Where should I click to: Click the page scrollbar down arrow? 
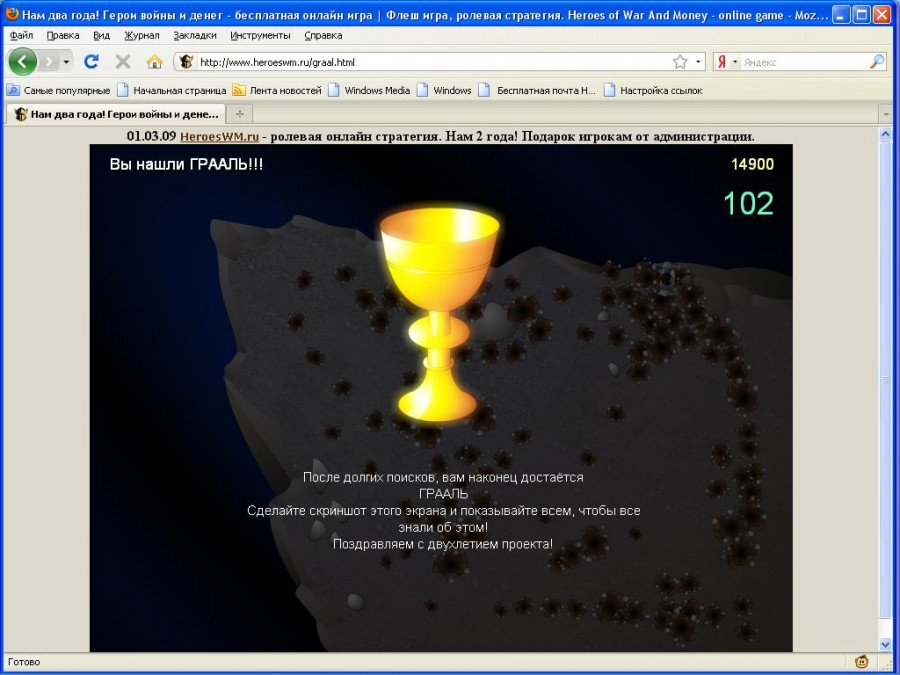pos(885,645)
